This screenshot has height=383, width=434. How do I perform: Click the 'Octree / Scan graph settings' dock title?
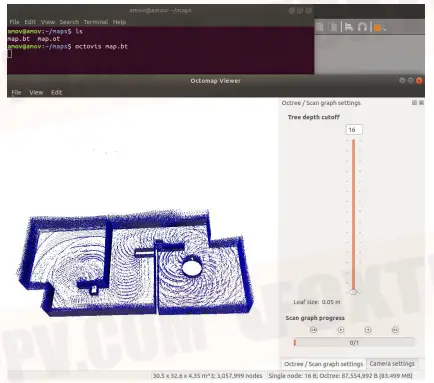[x=321, y=103]
